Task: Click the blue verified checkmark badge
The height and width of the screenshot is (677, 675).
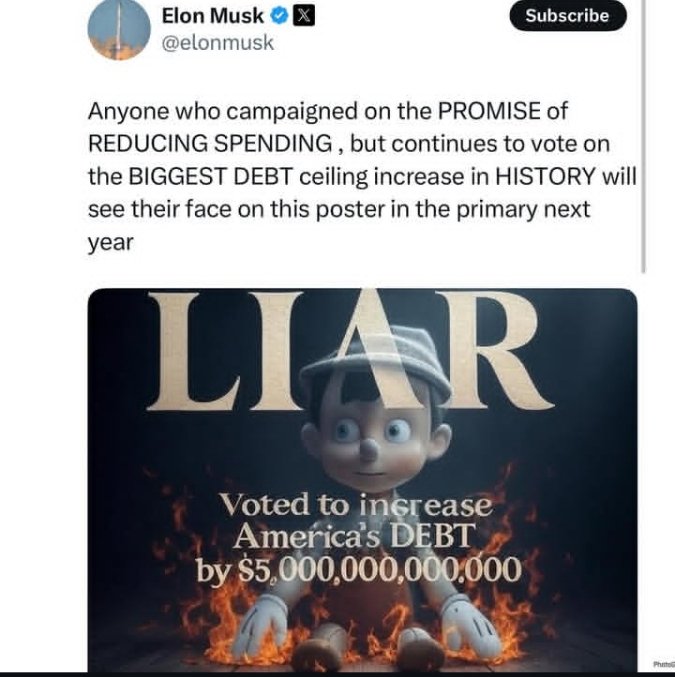Action: (275, 16)
